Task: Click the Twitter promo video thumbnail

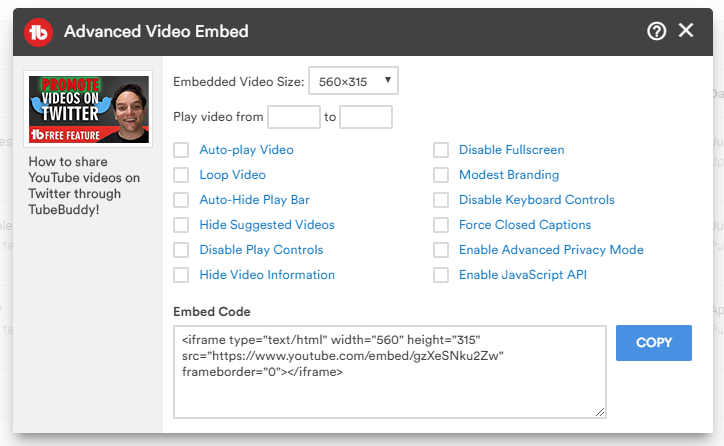Action: pos(88,108)
